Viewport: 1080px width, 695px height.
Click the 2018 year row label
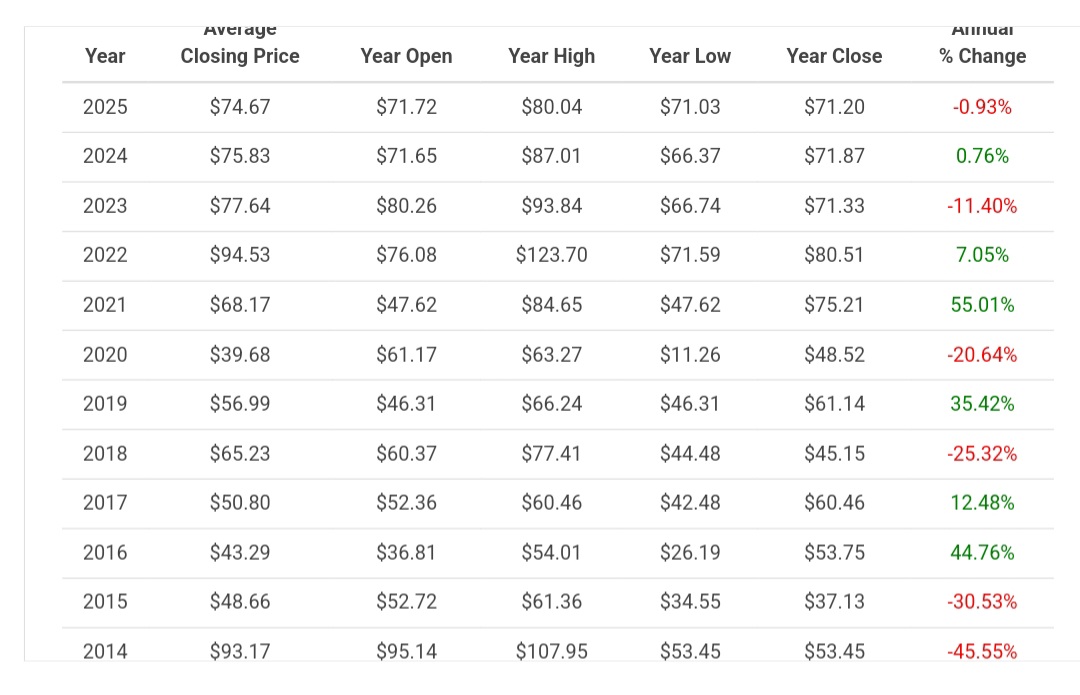tap(105, 454)
